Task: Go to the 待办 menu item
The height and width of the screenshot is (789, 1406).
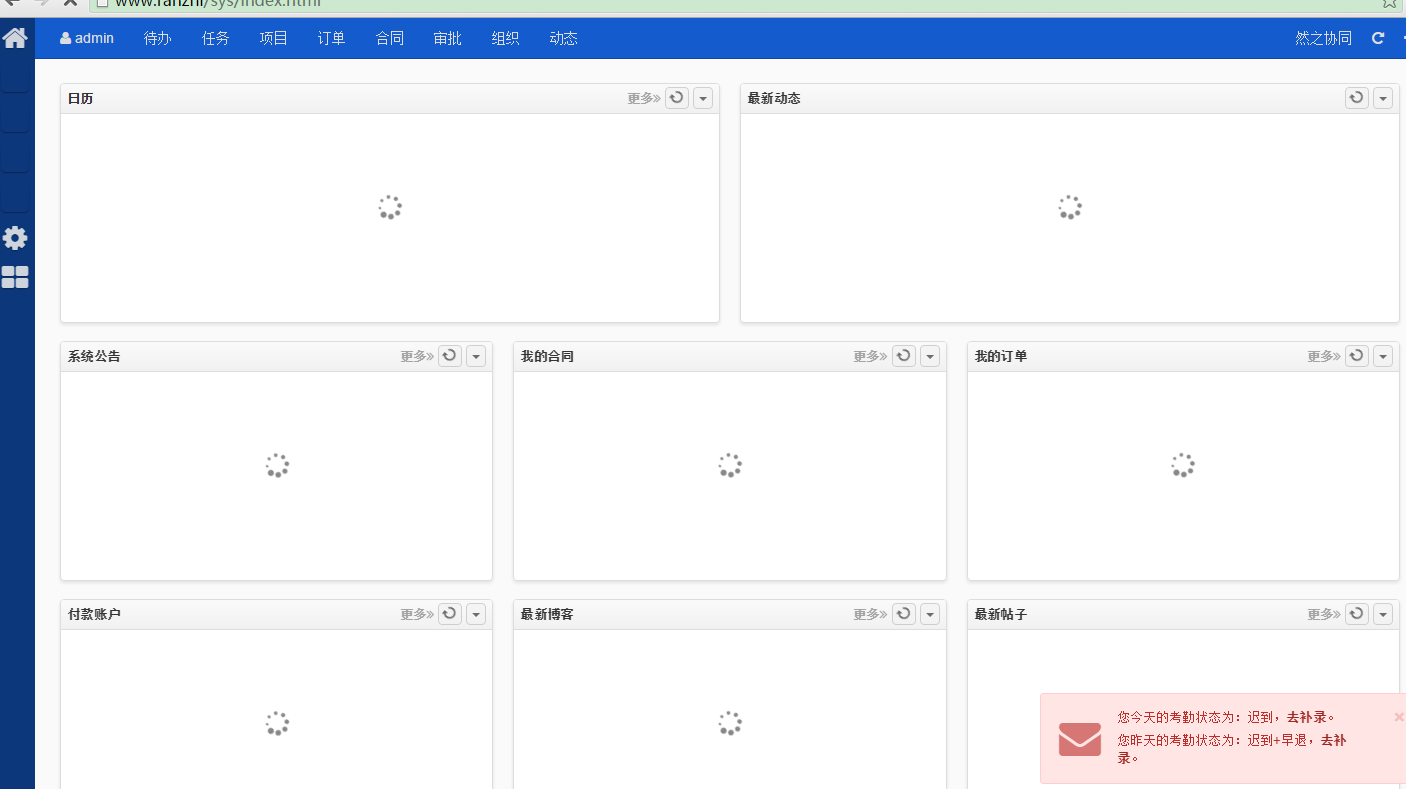Action: click(x=158, y=38)
